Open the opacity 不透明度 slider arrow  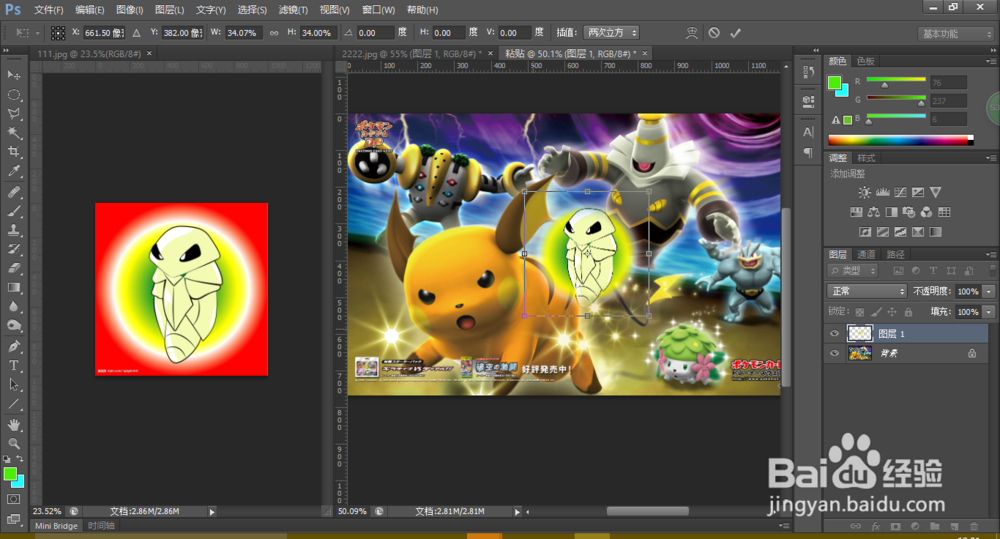tap(989, 291)
